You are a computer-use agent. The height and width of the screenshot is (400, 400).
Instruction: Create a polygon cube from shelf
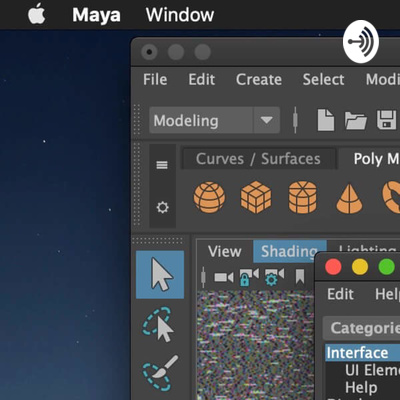click(256, 197)
